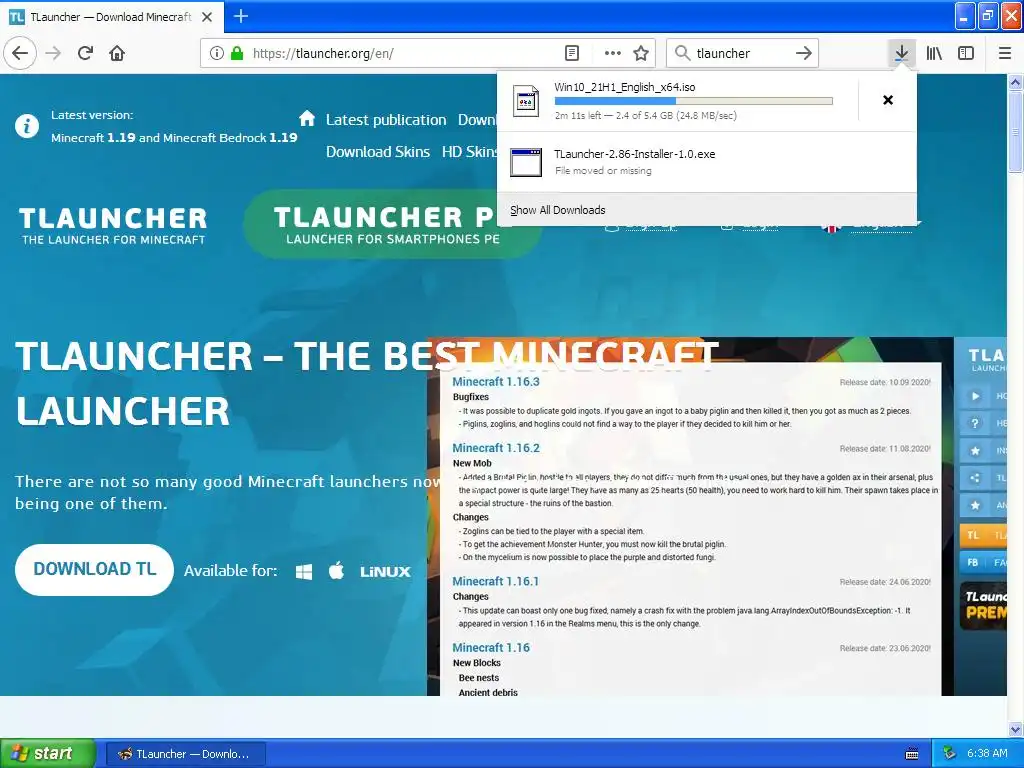The width and height of the screenshot is (1024, 768).
Task: Click the forward navigation arrow
Action: 54,53
